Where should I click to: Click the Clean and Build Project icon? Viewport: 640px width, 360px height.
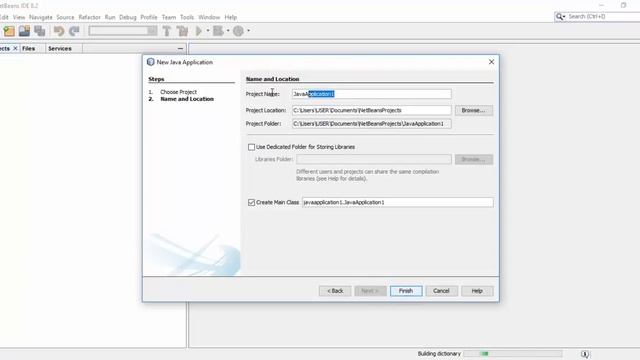coord(182,31)
